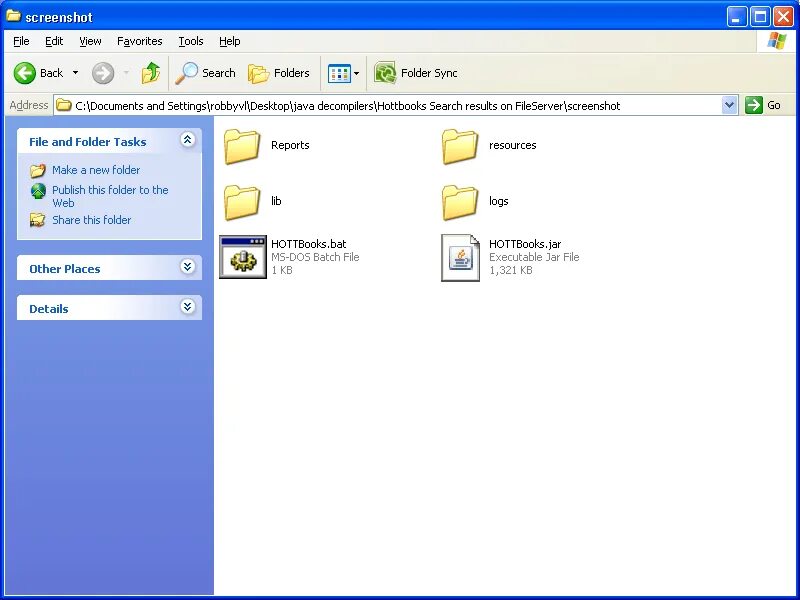Expand the Address bar dropdown list
Screen dimensions: 800x600
[730, 106]
